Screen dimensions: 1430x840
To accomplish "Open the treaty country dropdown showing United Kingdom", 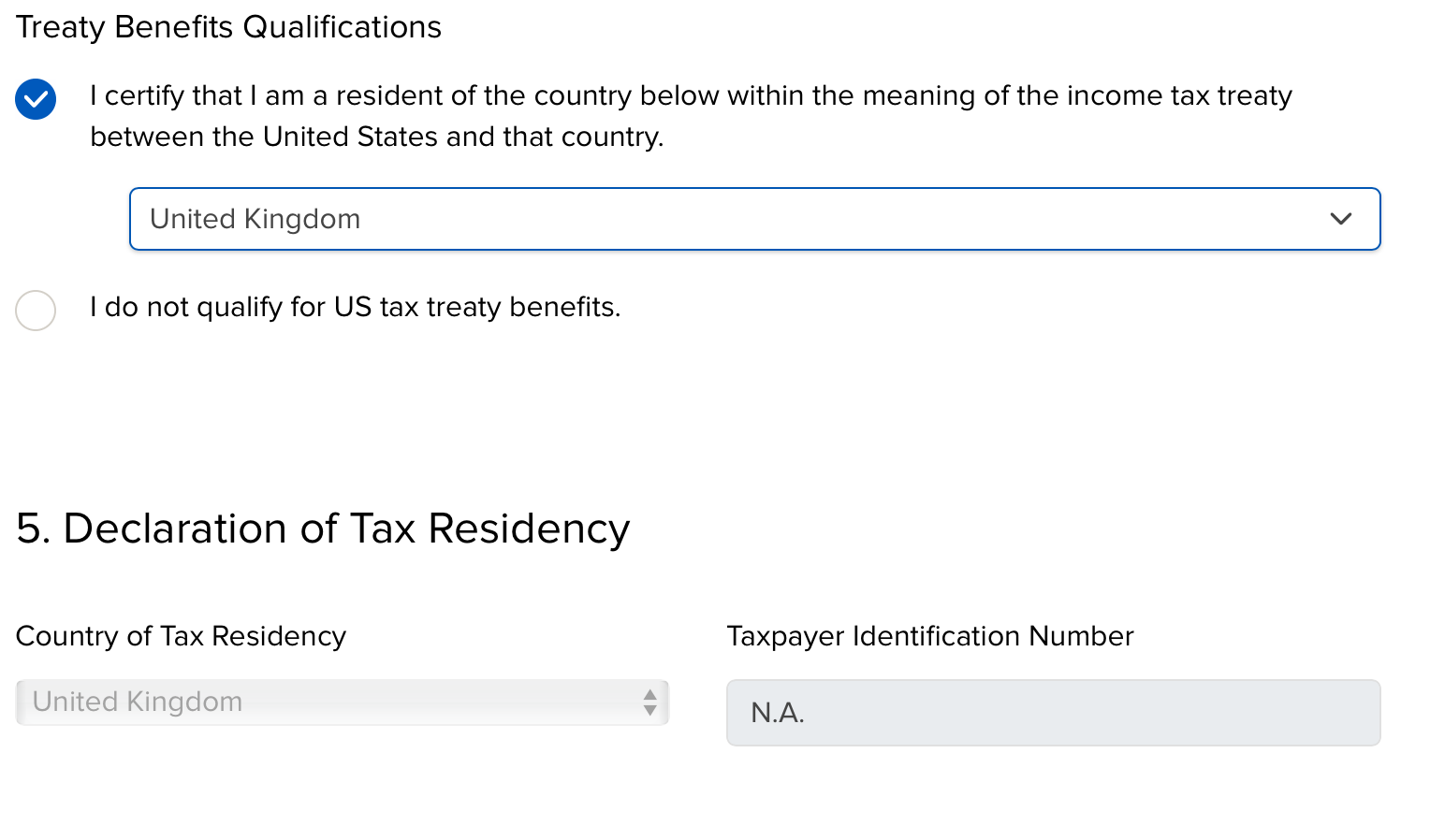I will (x=754, y=219).
